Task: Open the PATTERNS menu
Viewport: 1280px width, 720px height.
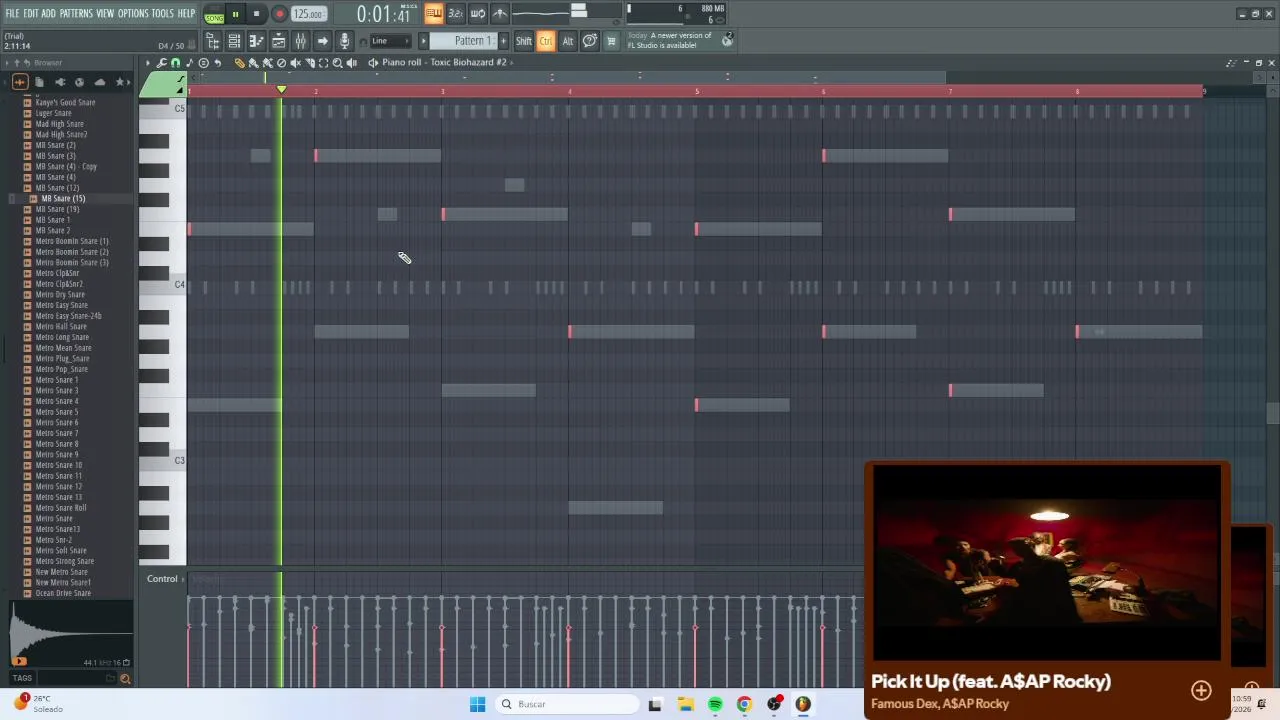Action: [76, 13]
